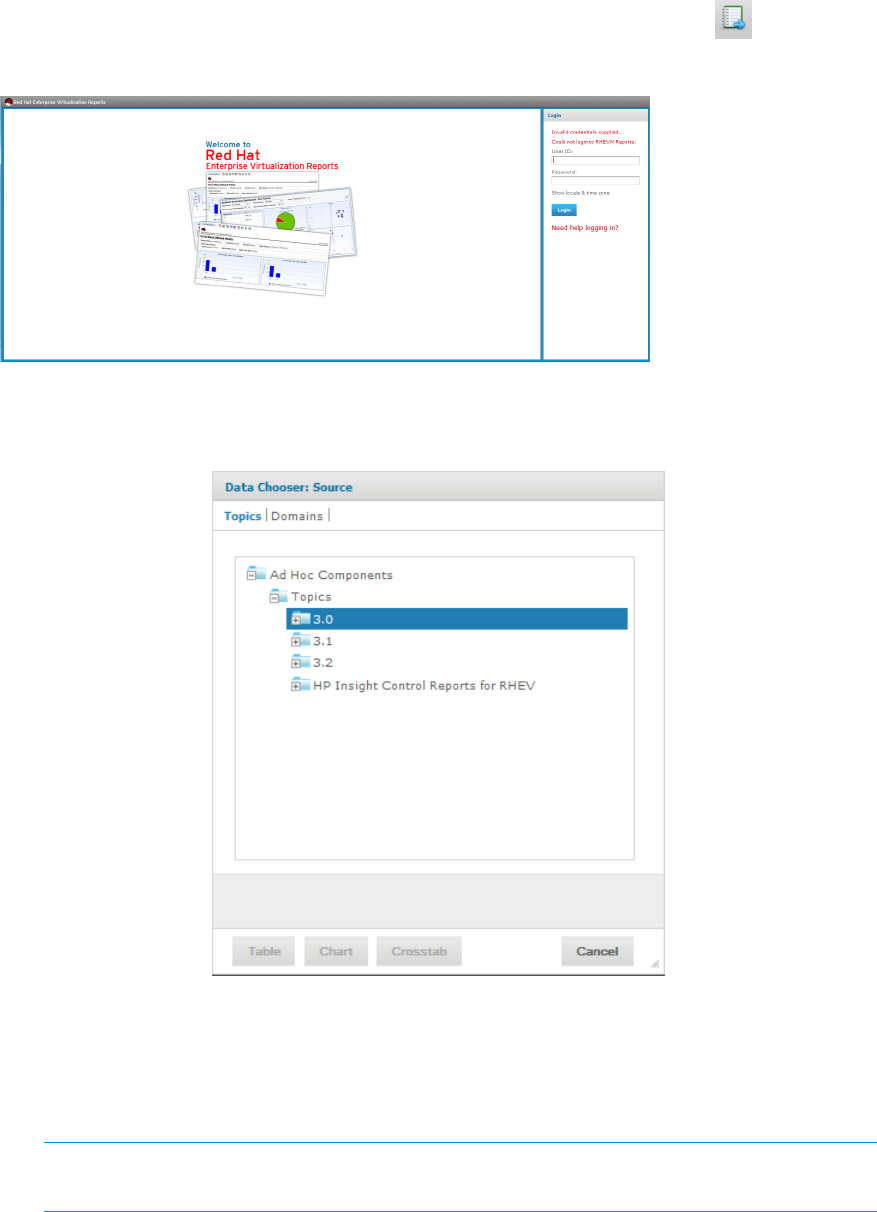Collapse the Ad Hoc Components folder
877x1212 pixels.
(252, 575)
